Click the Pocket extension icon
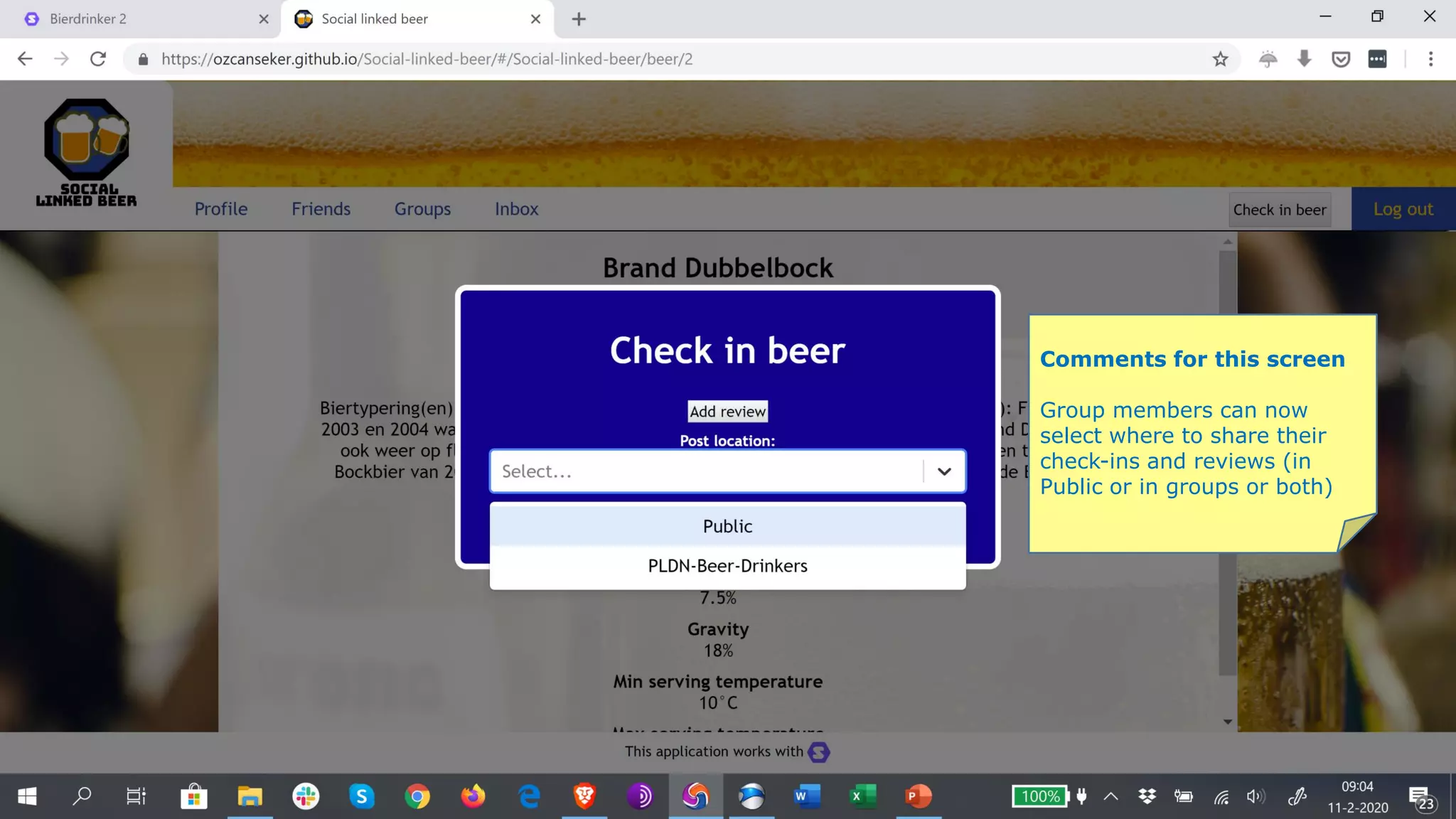 (x=1341, y=59)
